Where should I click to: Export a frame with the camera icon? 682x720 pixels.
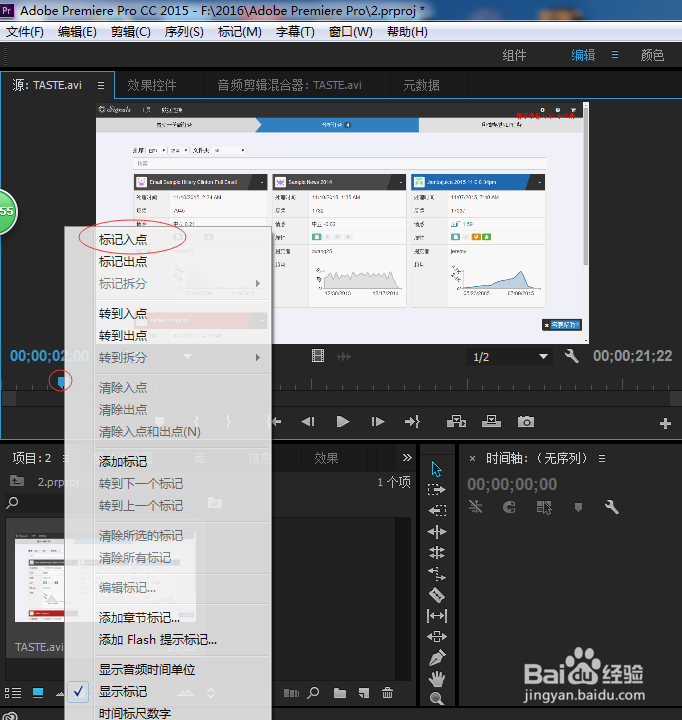[x=526, y=422]
